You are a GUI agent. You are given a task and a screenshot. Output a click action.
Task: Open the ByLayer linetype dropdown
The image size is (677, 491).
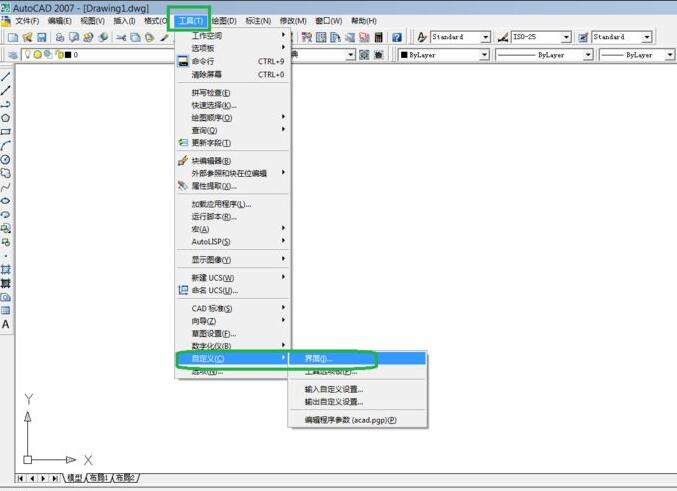[x=588, y=55]
